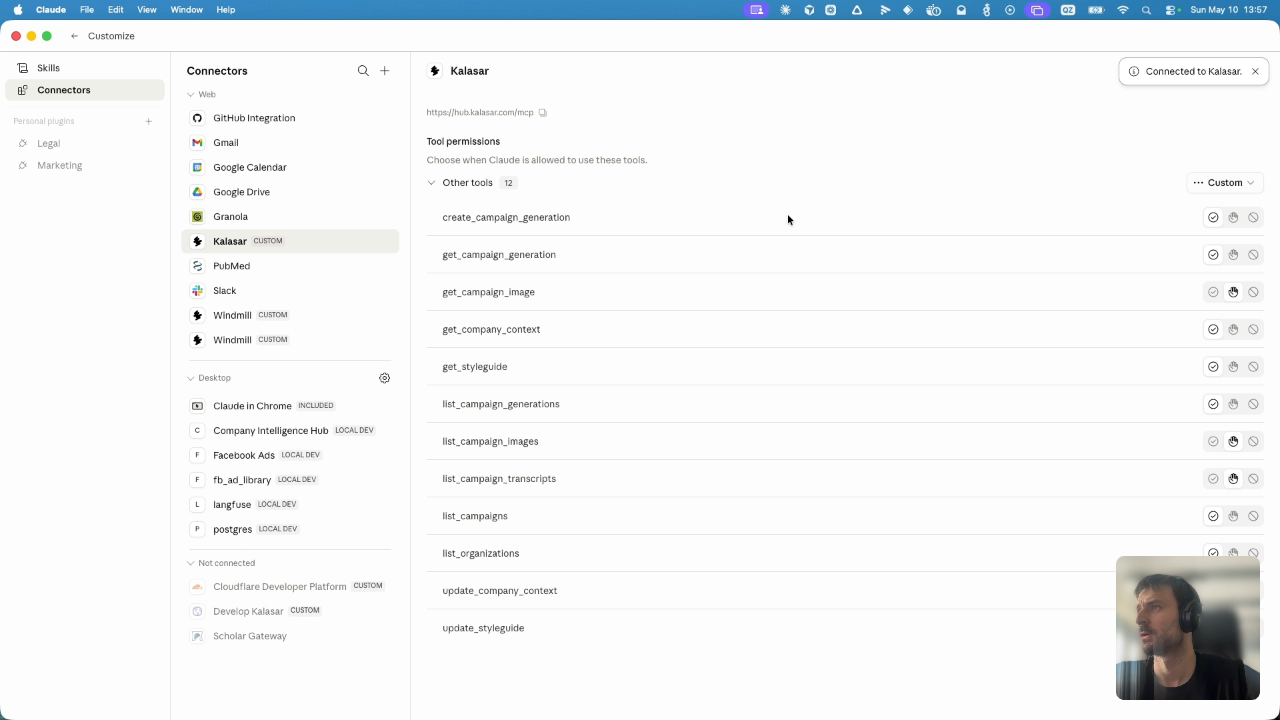Screen dimensions: 1280x720
Task: Select the Kalasar custom connector row
Action: point(290,241)
